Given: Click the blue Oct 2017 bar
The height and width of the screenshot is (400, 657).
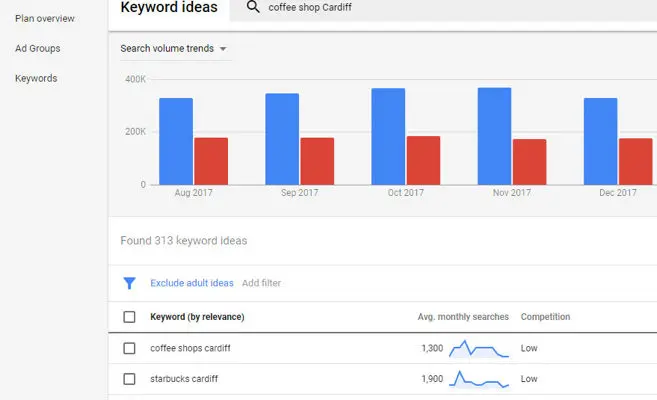Looking at the screenshot, I should pyautogui.click(x=388, y=137).
